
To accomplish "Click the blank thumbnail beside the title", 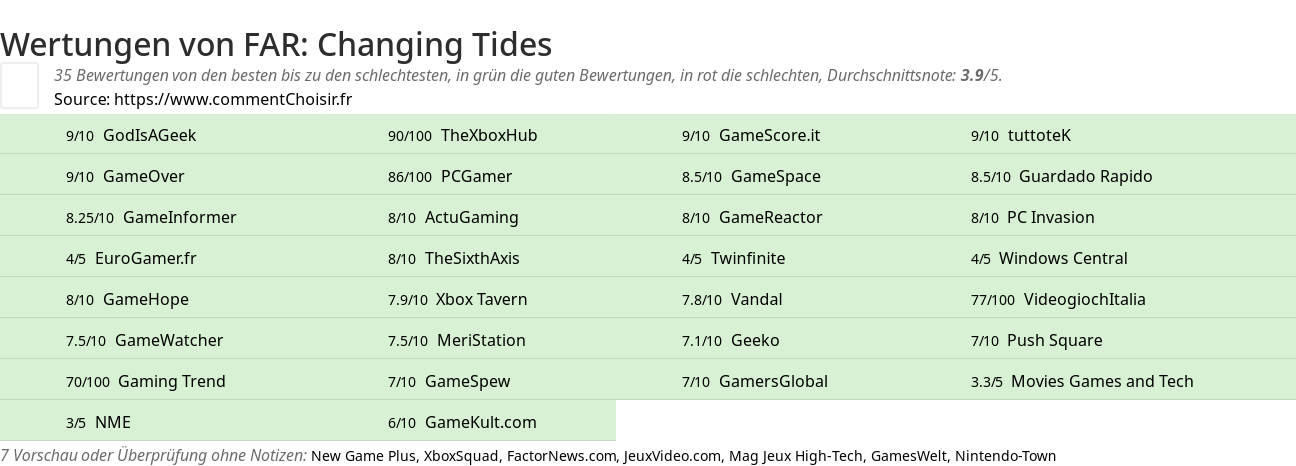I will coord(19,85).
